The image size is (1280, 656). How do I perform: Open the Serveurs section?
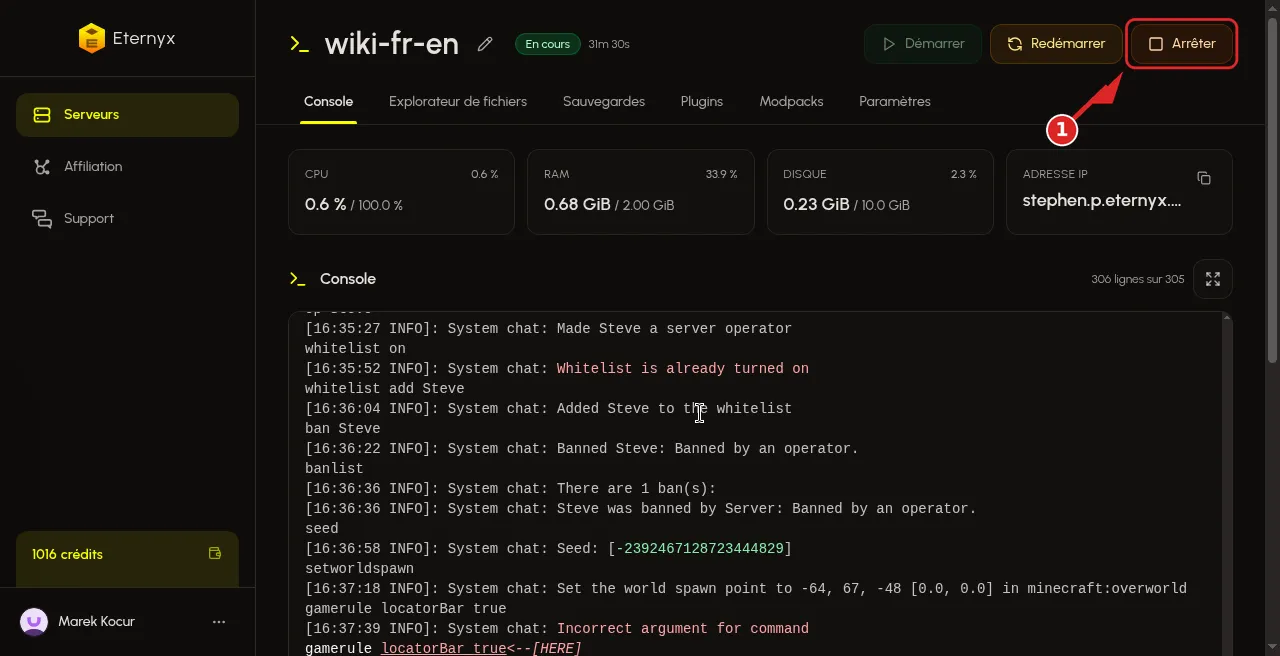(127, 115)
